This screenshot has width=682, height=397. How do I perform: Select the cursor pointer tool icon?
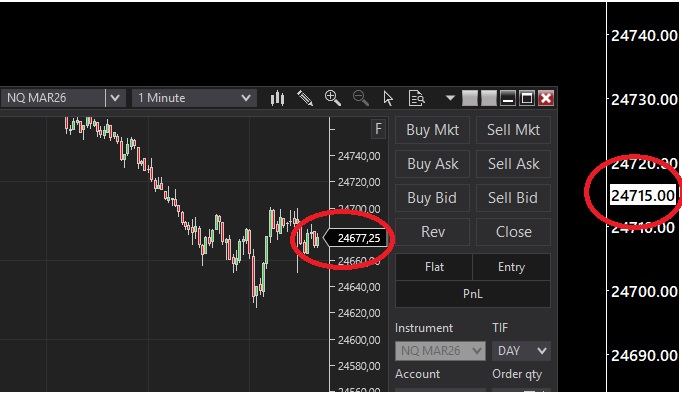click(x=388, y=98)
